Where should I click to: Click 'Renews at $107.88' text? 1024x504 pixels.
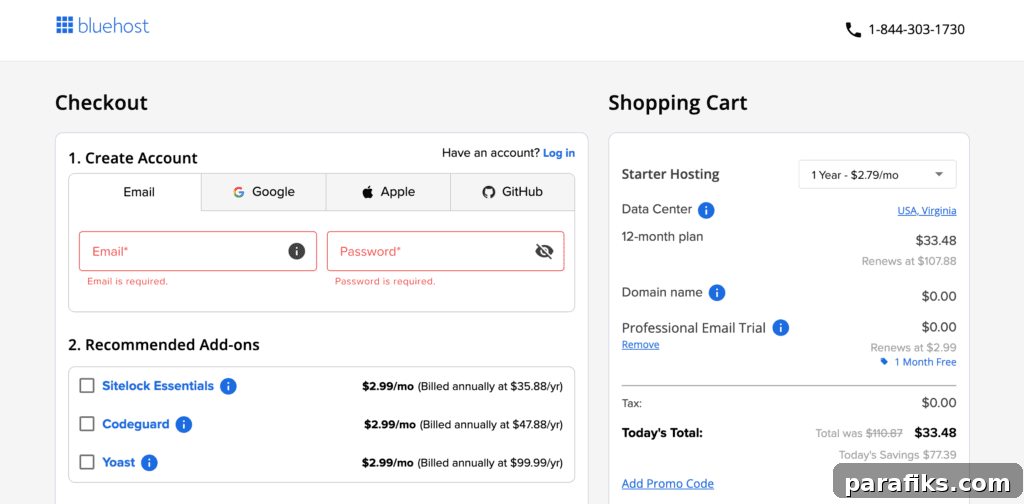click(x=909, y=261)
